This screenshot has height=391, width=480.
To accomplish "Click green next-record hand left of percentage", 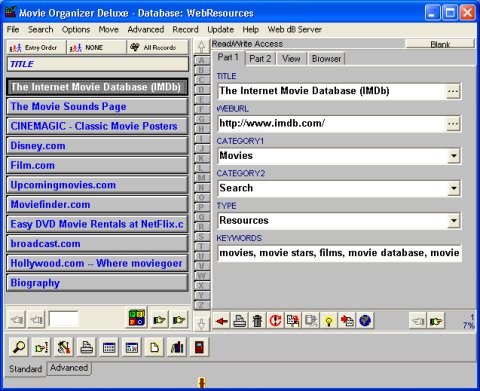I will tap(436, 321).
